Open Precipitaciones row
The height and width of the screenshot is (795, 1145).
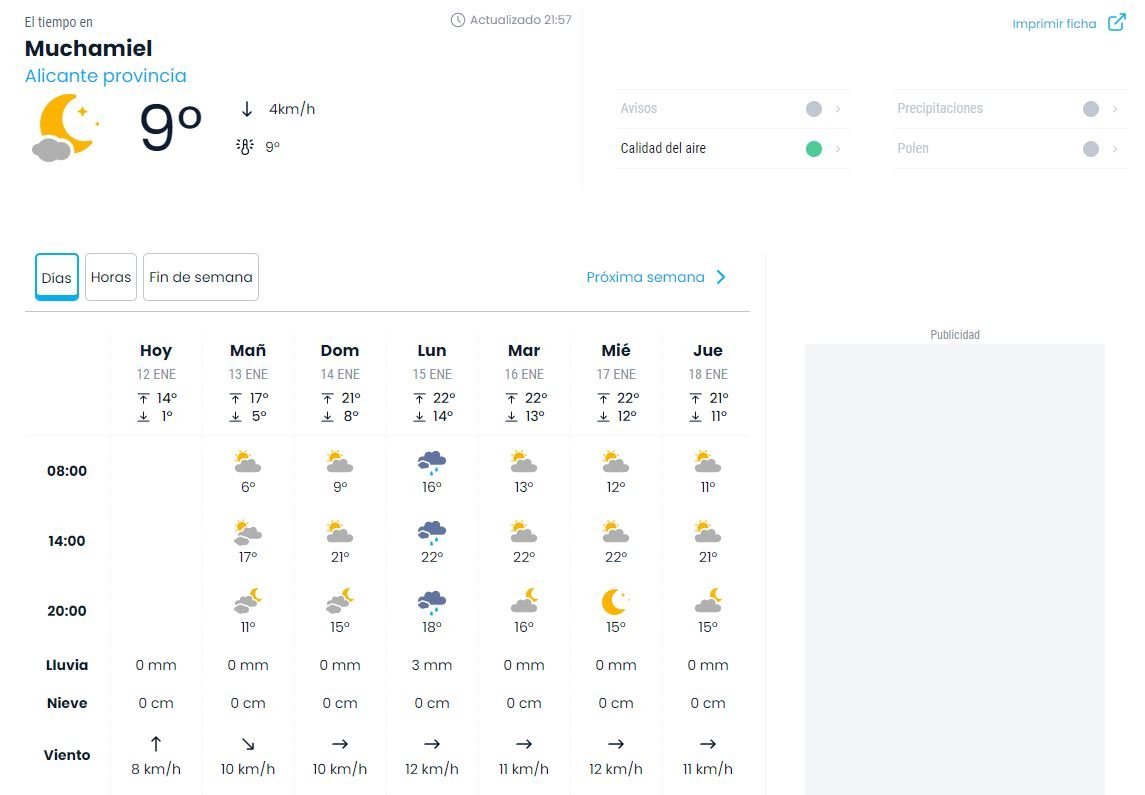coord(1010,109)
